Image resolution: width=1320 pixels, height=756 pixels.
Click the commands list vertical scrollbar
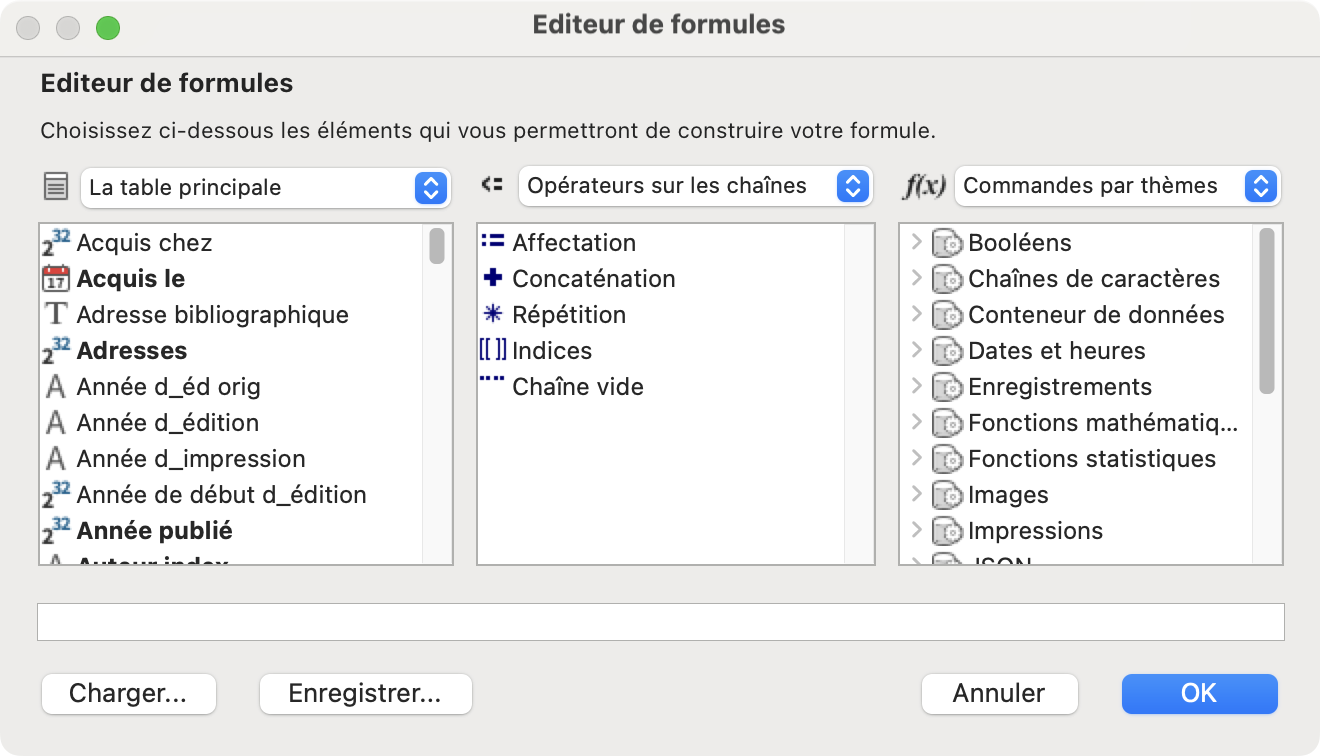pos(1267,311)
